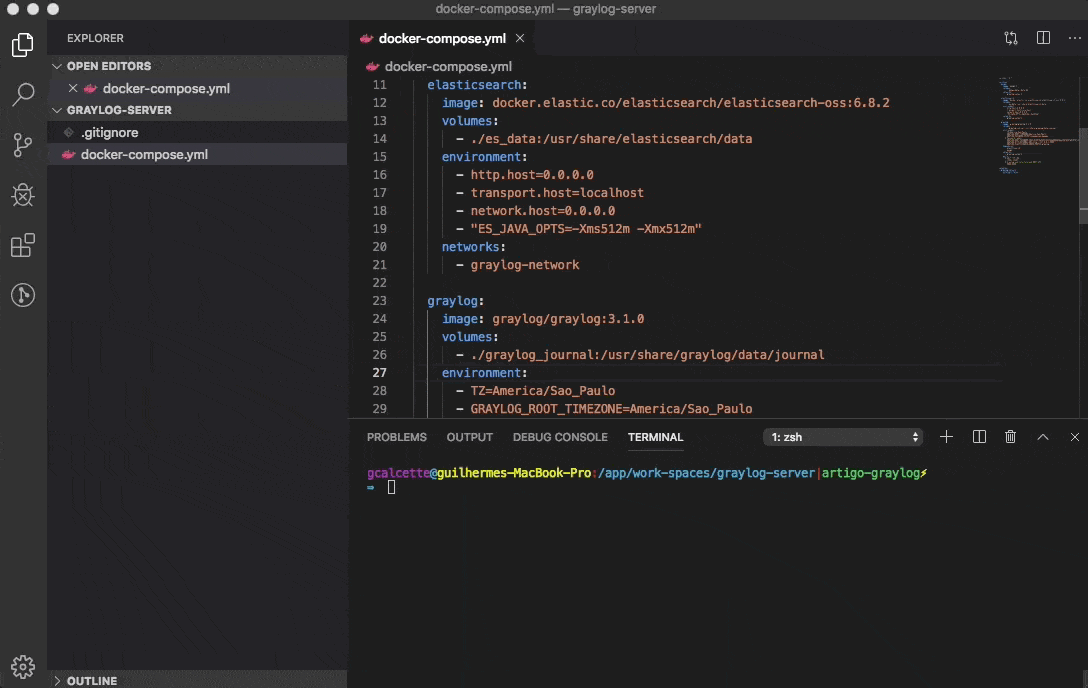Click the ES_JAVA_OPTS environment string
Viewport: 1088px width, 688px height.
(586, 229)
